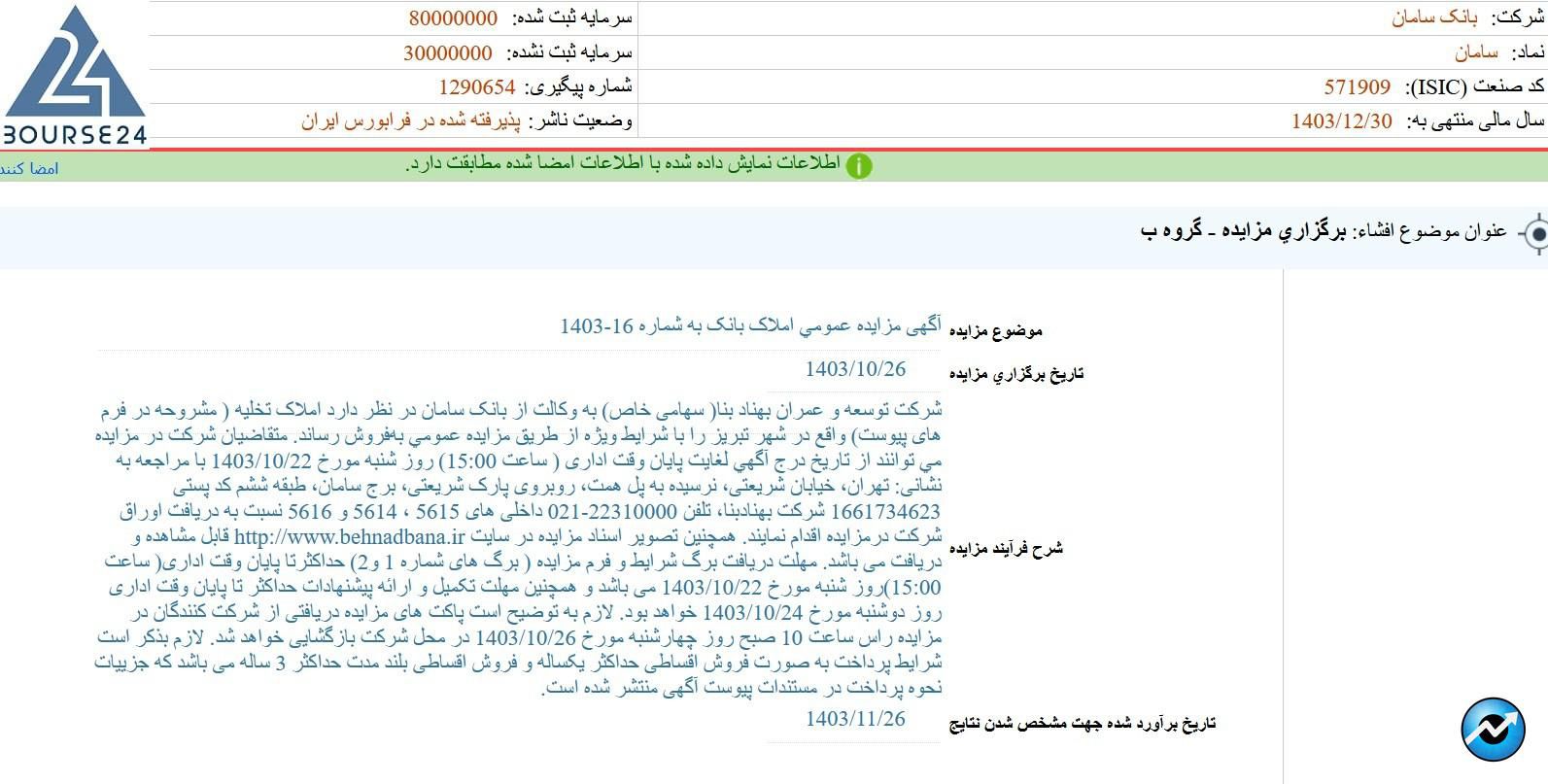1548x784 pixels.
Task: Select the phone number 021-22310000 in the description
Action: 612,512
